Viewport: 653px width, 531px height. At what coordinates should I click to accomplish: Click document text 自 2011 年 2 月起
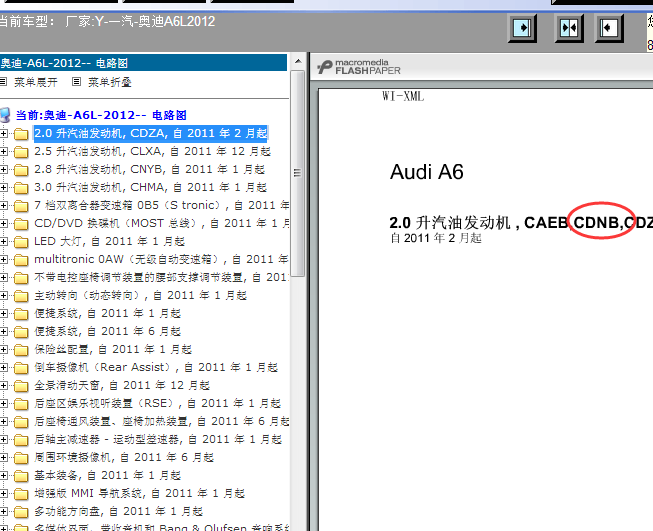pos(436,238)
